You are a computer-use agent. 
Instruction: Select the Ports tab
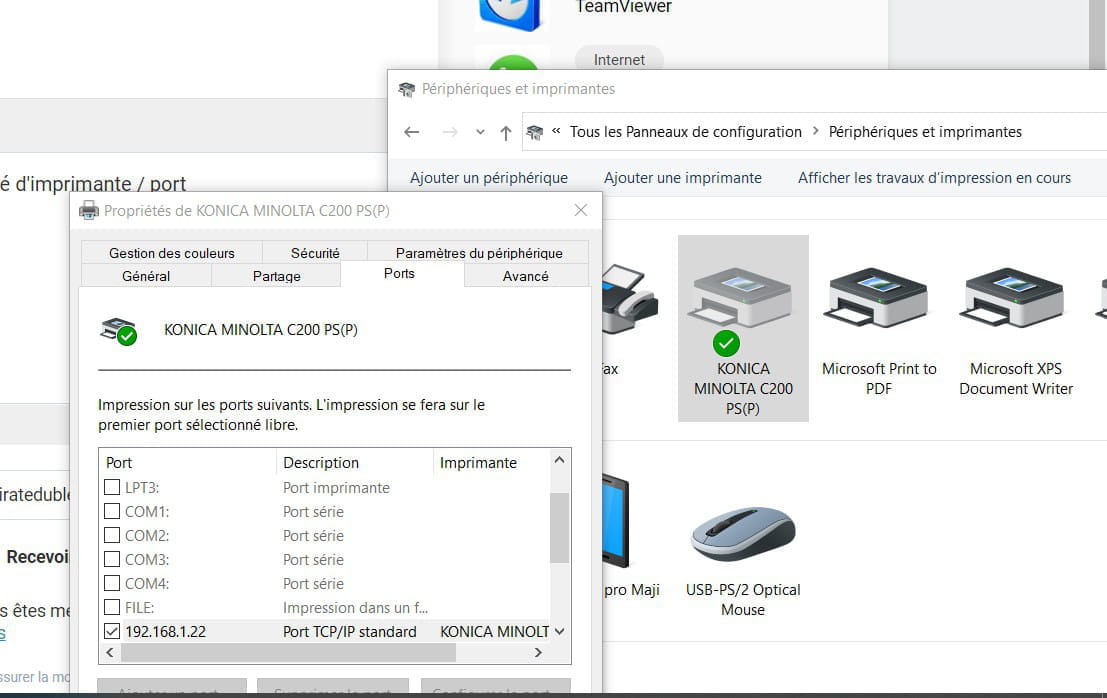pyautogui.click(x=400, y=274)
